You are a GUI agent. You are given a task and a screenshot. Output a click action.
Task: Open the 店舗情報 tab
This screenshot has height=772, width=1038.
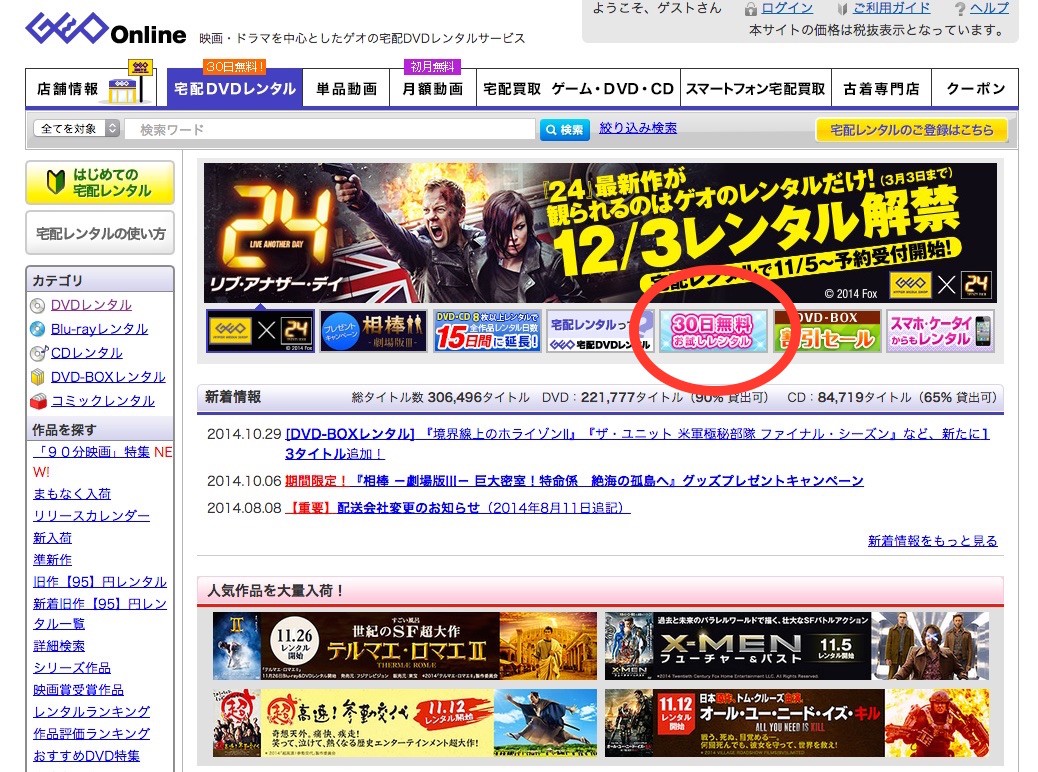(91, 88)
